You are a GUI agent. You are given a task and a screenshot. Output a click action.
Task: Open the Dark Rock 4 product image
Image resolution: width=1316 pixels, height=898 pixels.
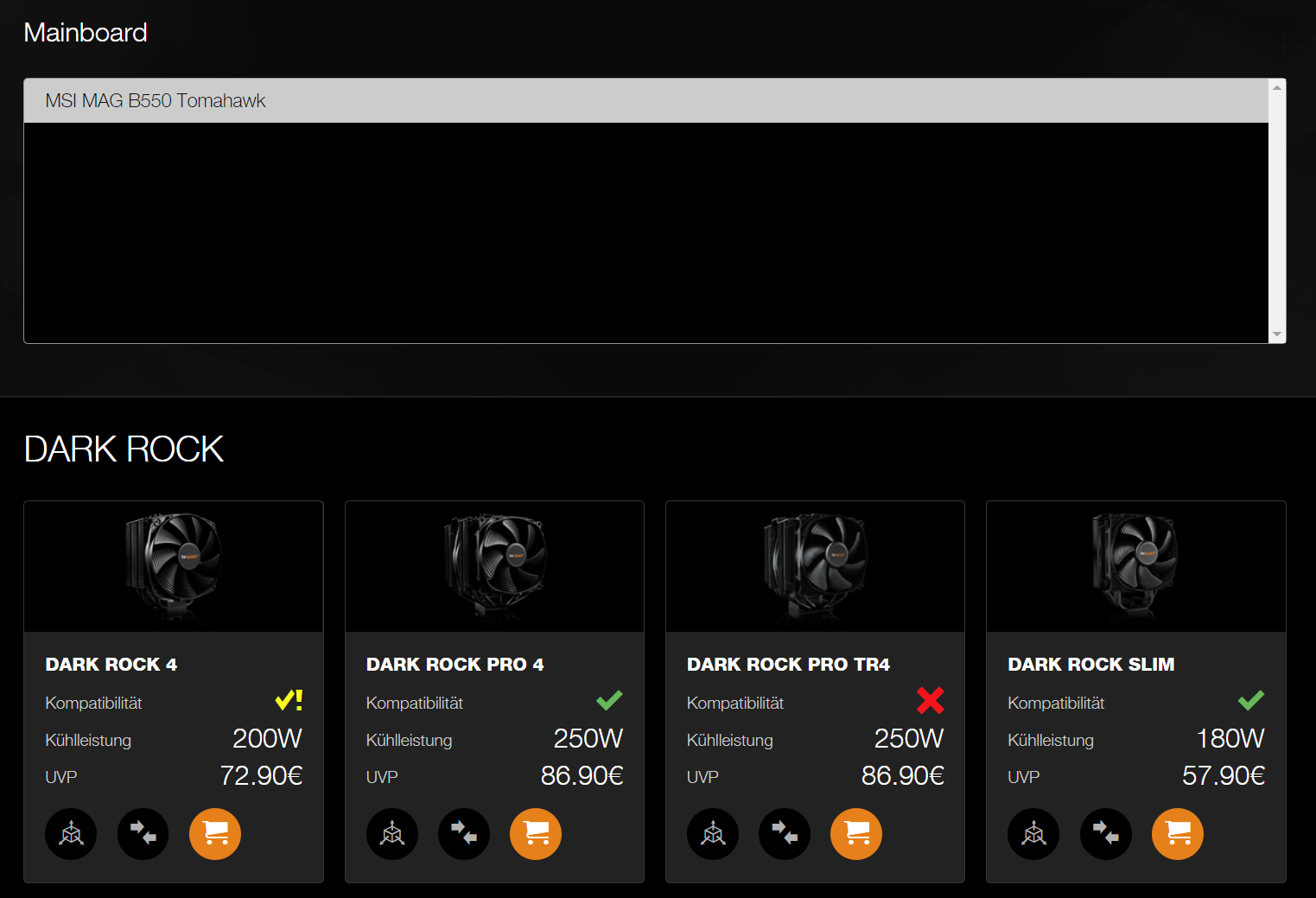pos(174,567)
